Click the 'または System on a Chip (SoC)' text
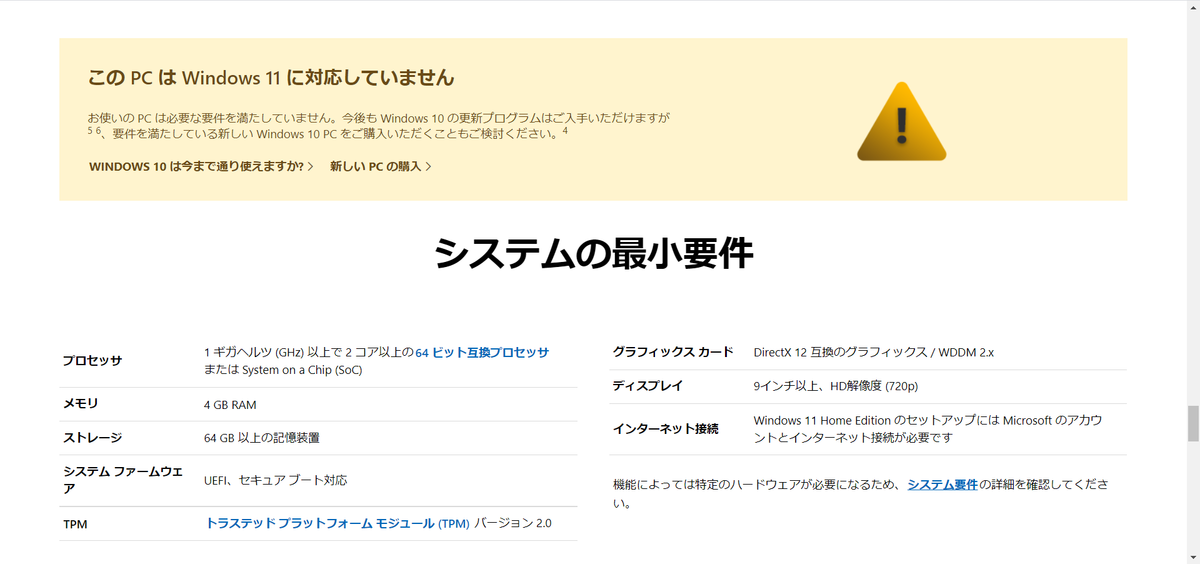Image resolution: width=1200 pixels, height=564 pixels. [283, 370]
